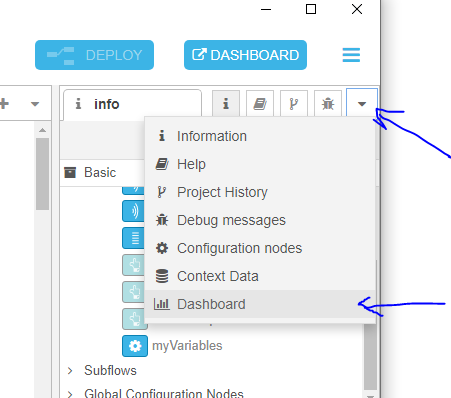Image resolution: width=451 pixels, height=398 pixels.
Task: Click the i icon beside Information
Action: (x=162, y=136)
